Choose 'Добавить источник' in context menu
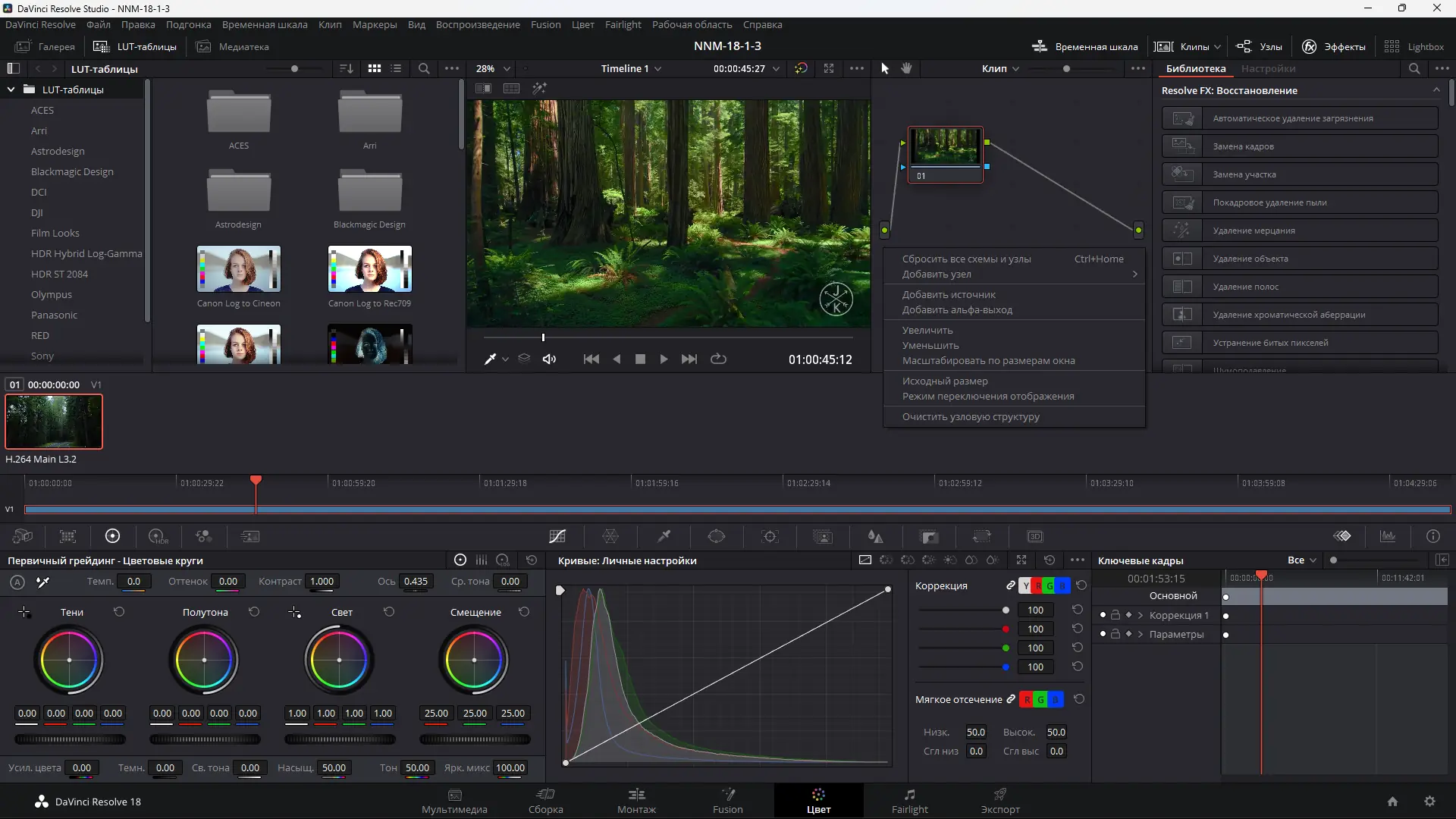Viewport: 1456px width, 819px height. [949, 294]
